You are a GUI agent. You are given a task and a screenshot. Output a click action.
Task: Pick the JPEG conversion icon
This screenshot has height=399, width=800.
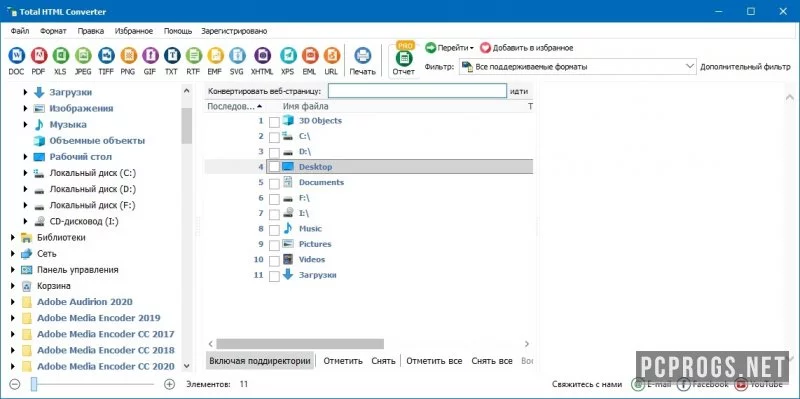[83, 55]
